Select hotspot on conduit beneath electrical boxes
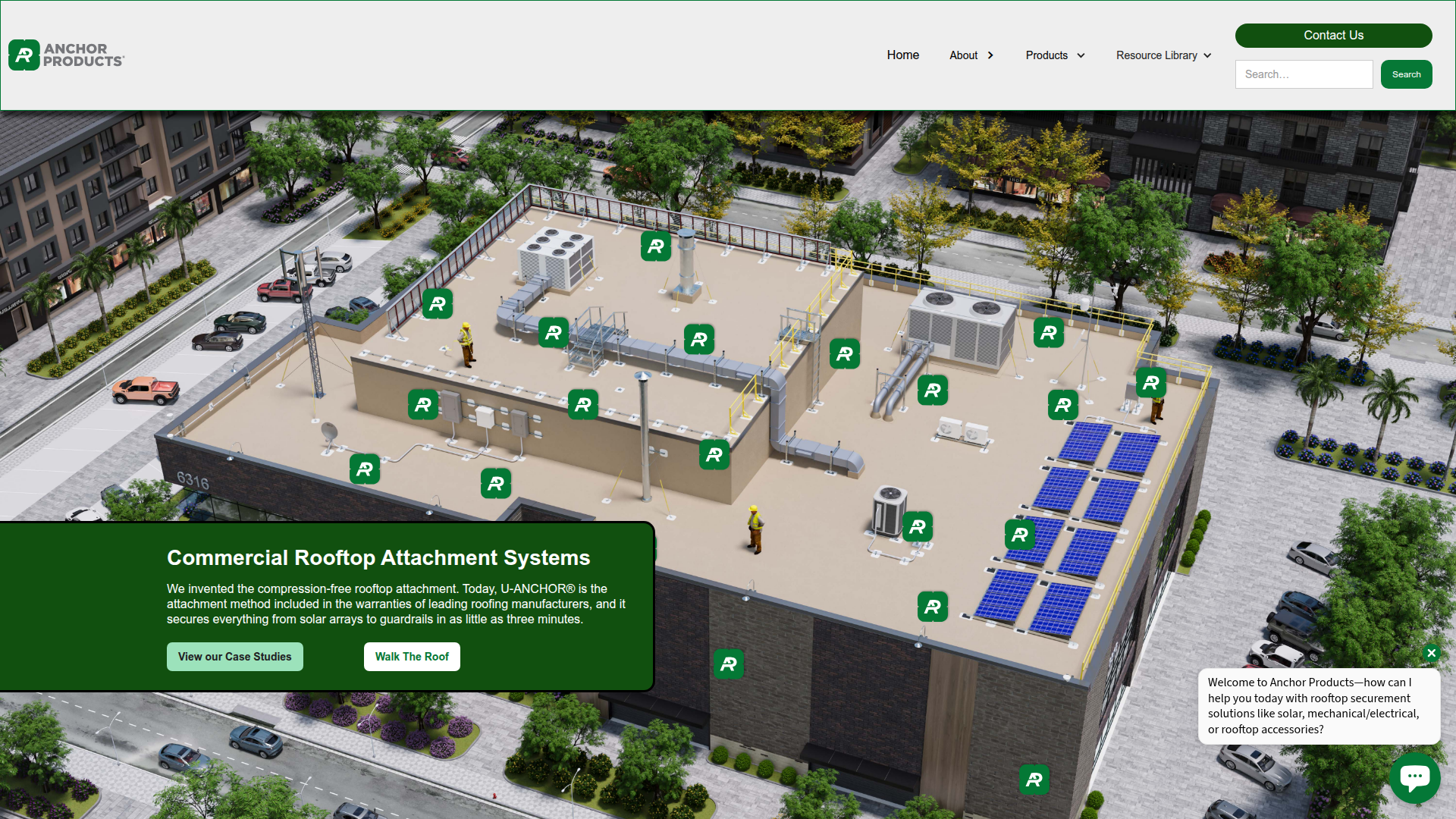The width and height of the screenshot is (1456, 819). tap(496, 484)
